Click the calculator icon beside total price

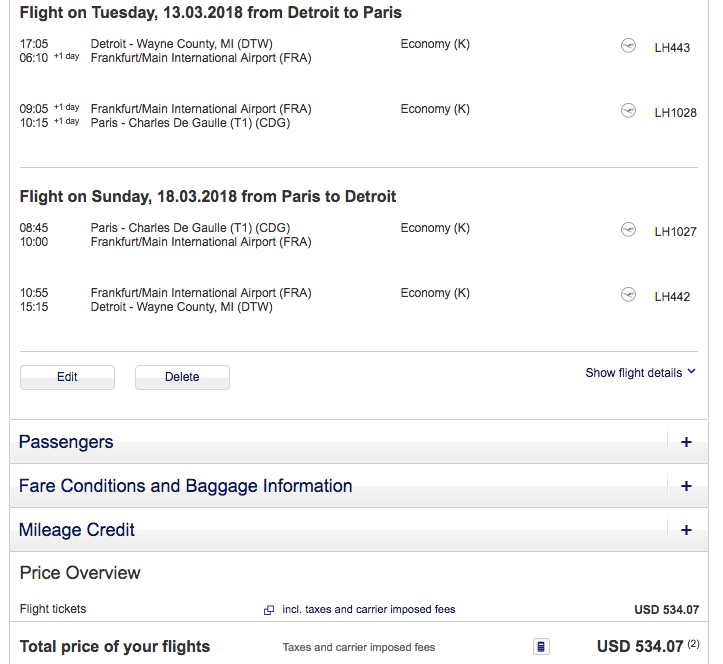pyautogui.click(x=541, y=647)
